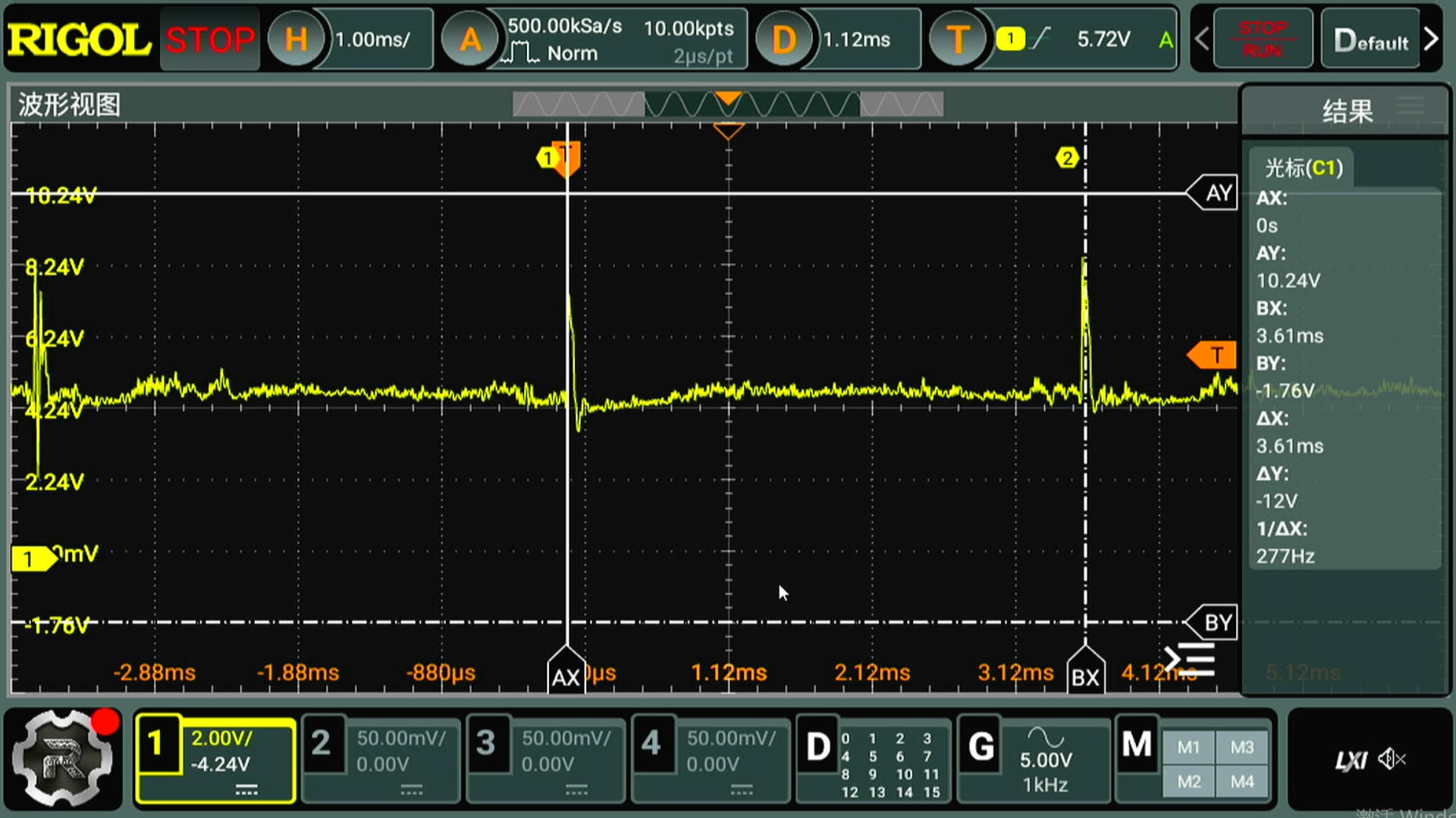Tap the STOP acquisition status button
Viewport: 1456px width, 818px height.
[x=210, y=39]
